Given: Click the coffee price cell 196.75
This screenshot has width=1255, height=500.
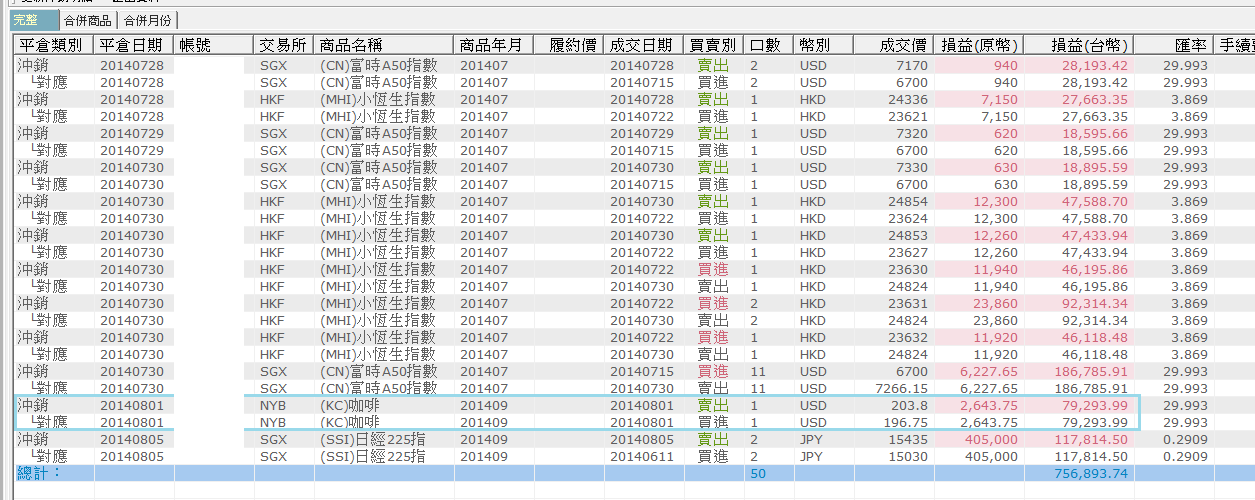Looking at the screenshot, I should pos(894,422).
